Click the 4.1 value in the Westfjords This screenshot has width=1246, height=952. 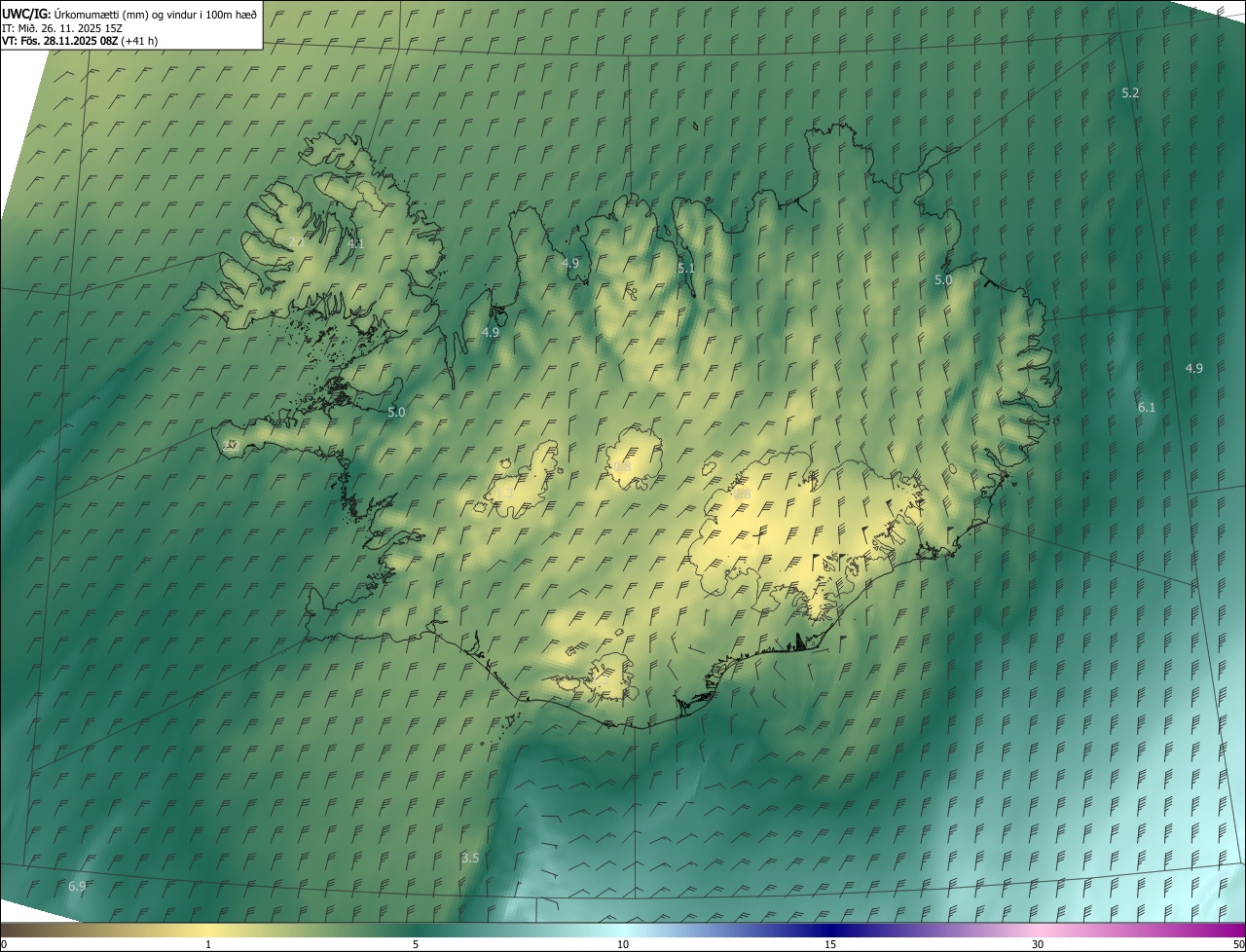point(356,243)
